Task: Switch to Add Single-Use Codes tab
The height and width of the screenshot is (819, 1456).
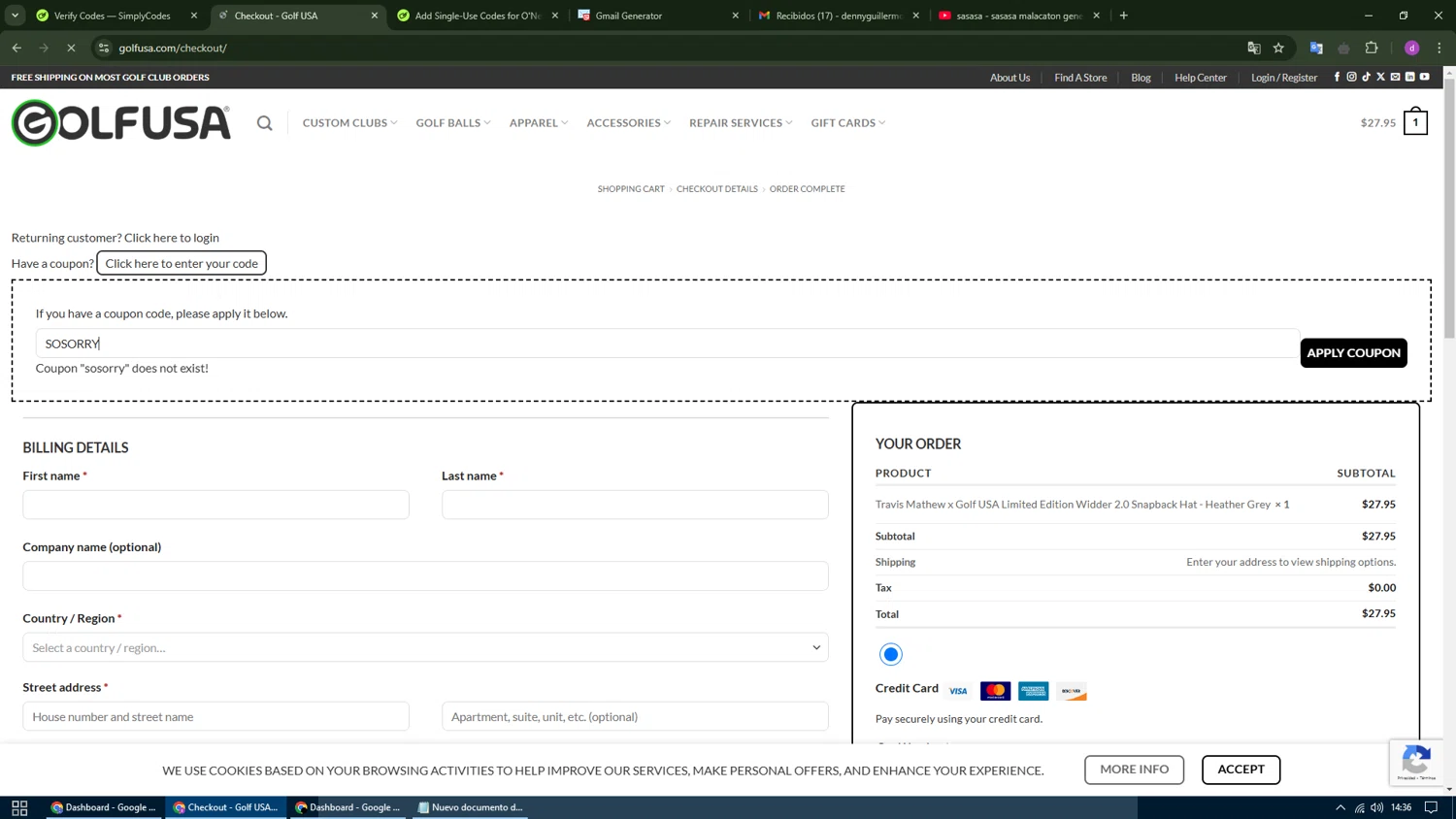Action: (x=477, y=16)
